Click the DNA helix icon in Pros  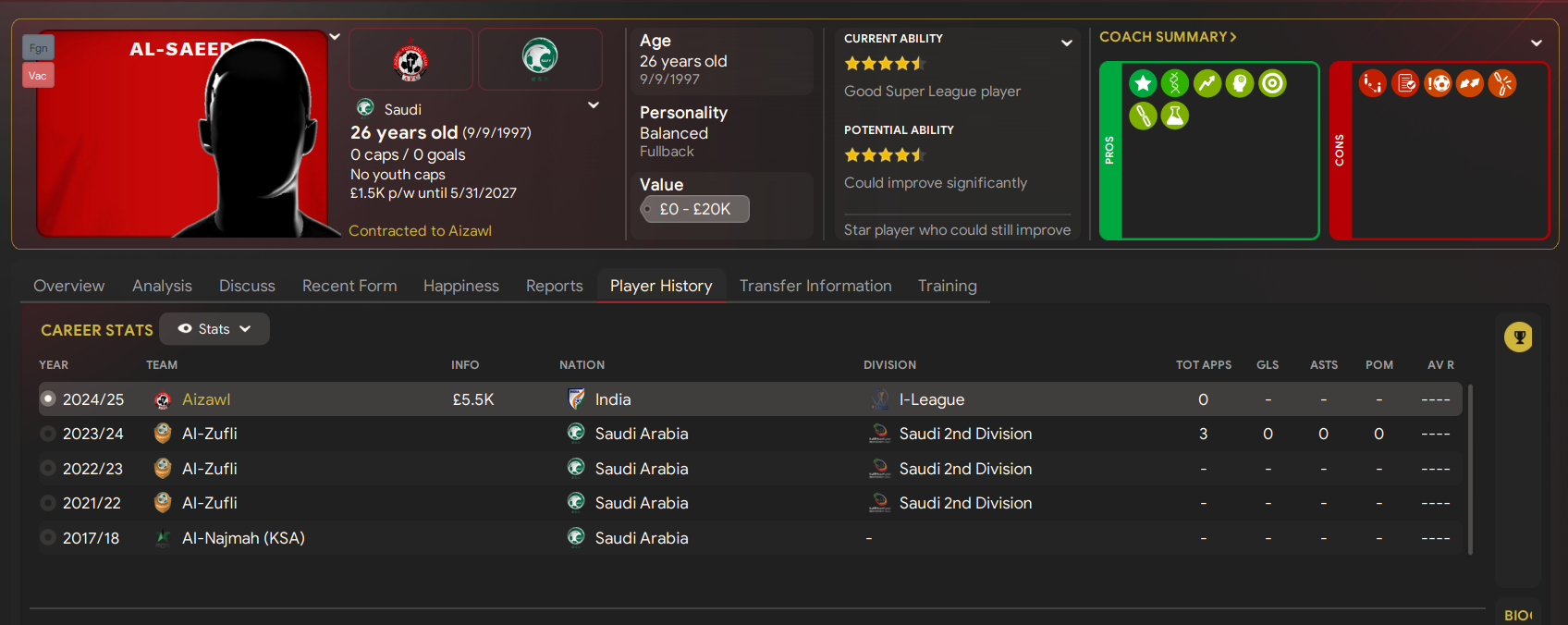coord(1175,84)
